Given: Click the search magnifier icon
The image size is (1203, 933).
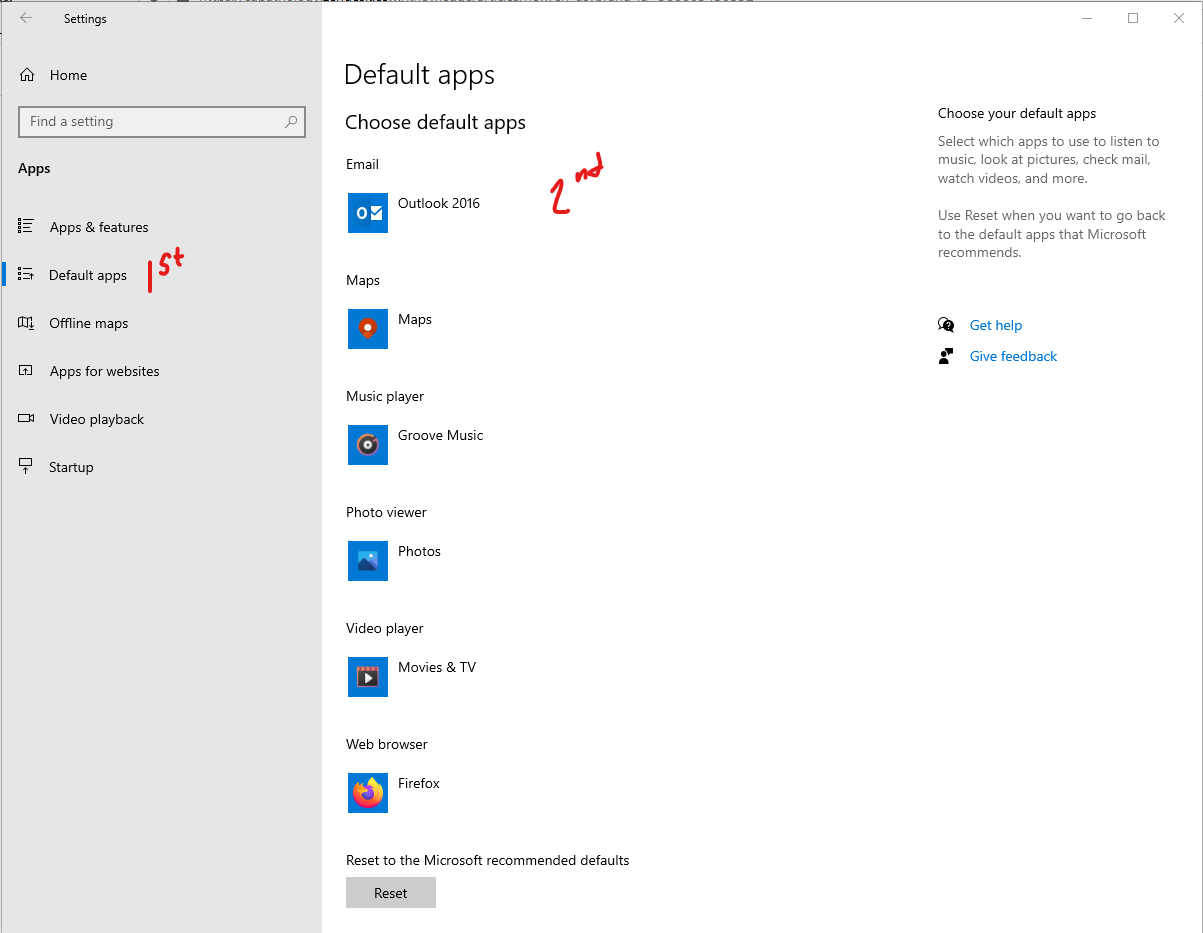Looking at the screenshot, I should [x=291, y=122].
